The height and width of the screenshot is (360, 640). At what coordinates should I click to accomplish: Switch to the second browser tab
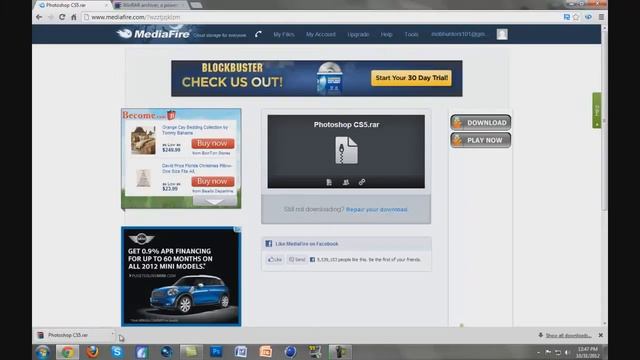click(x=149, y=5)
